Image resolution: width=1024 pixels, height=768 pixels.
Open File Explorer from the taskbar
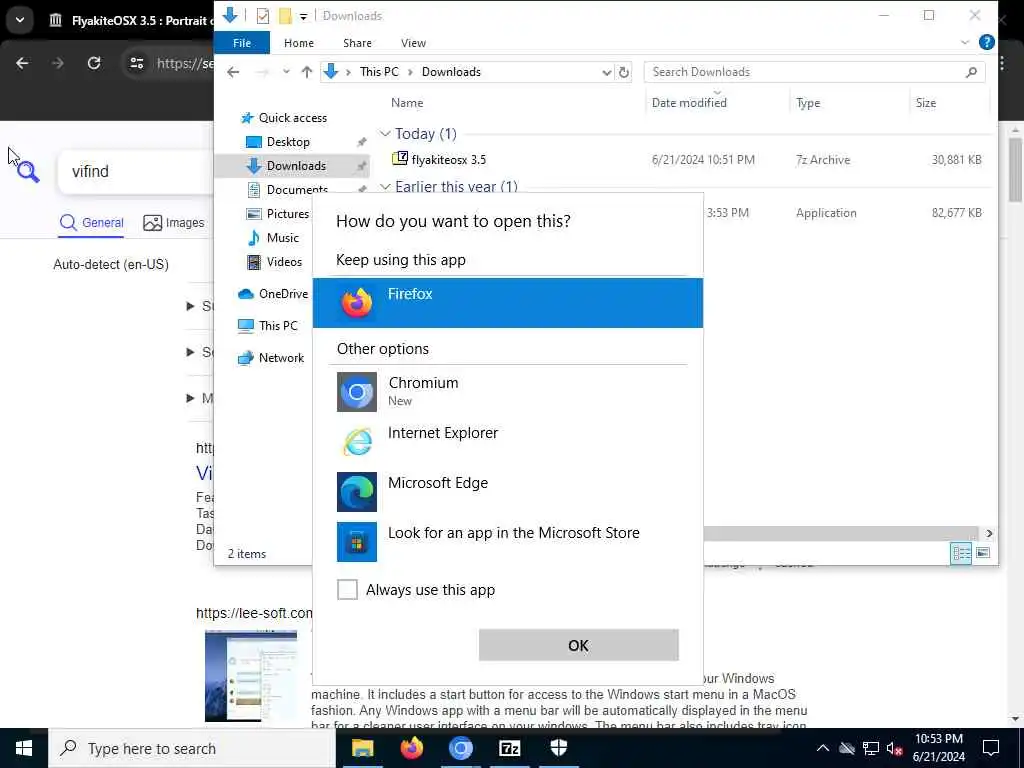pos(362,748)
